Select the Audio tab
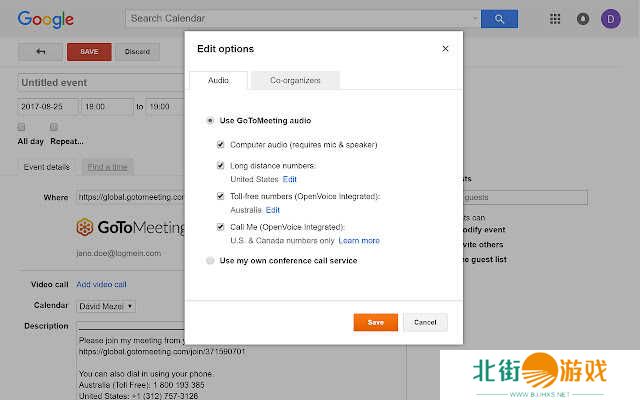 click(218, 80)
